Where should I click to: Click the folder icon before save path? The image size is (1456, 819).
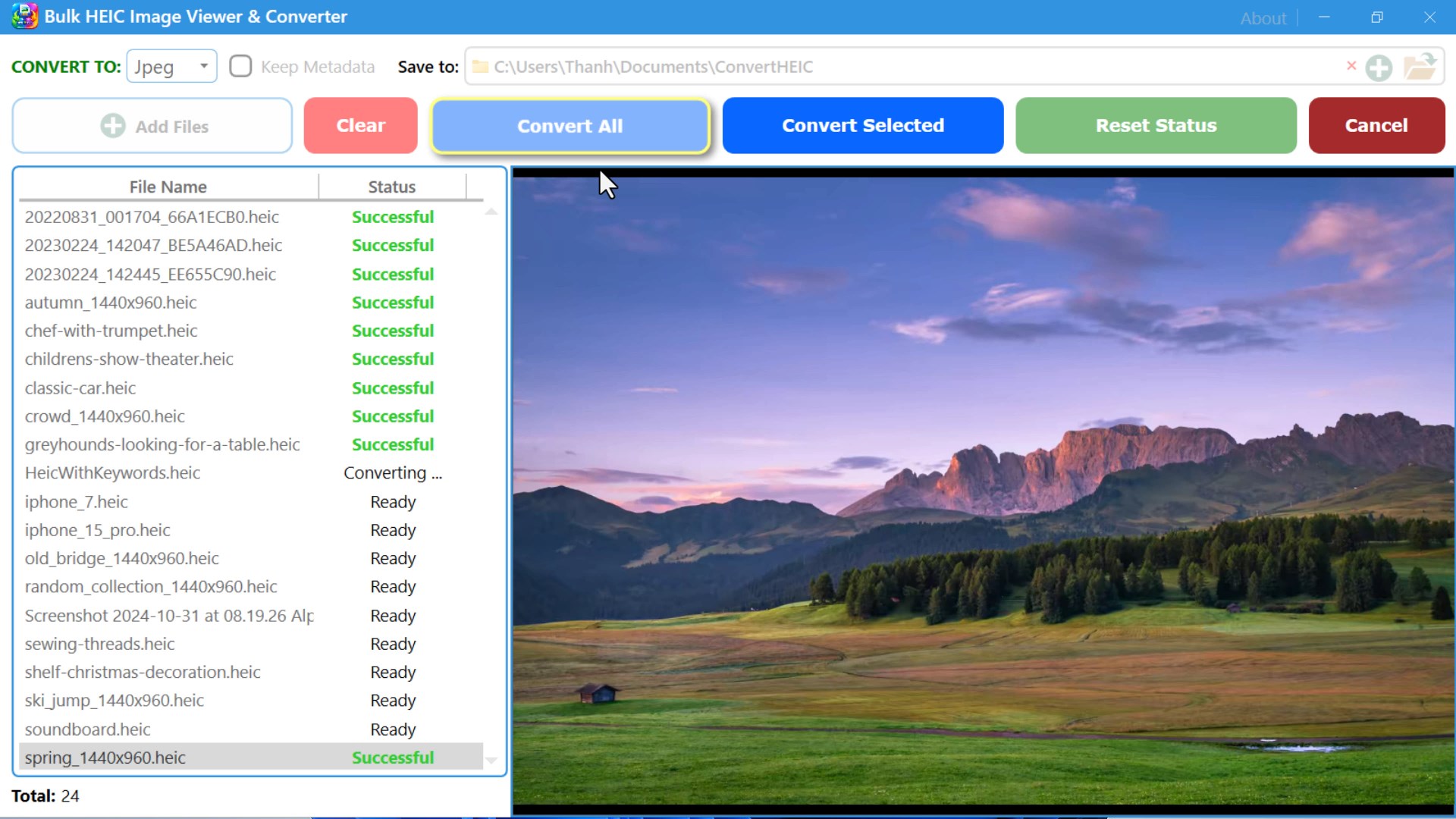(480, 67)
